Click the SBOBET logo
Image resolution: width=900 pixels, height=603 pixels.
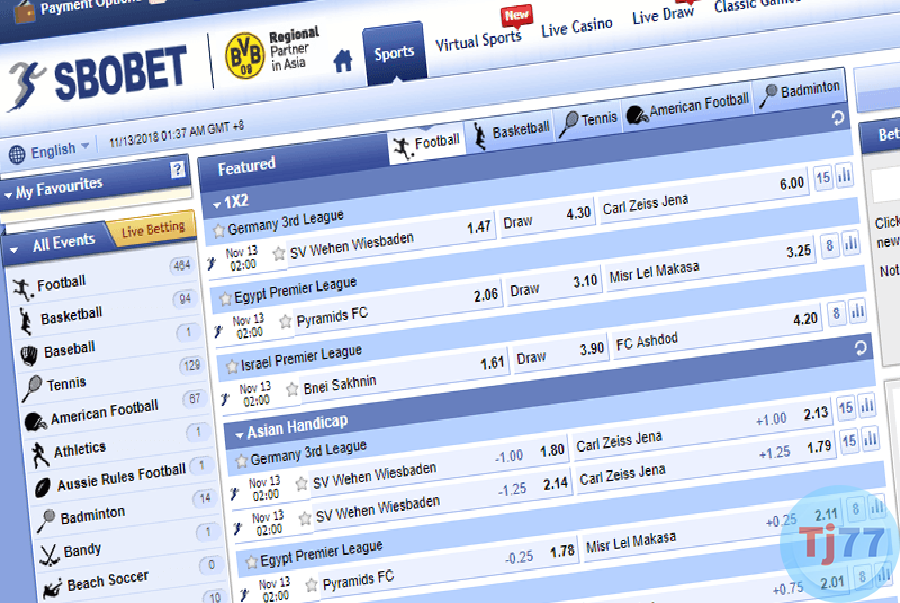click(x=98, y=76)
